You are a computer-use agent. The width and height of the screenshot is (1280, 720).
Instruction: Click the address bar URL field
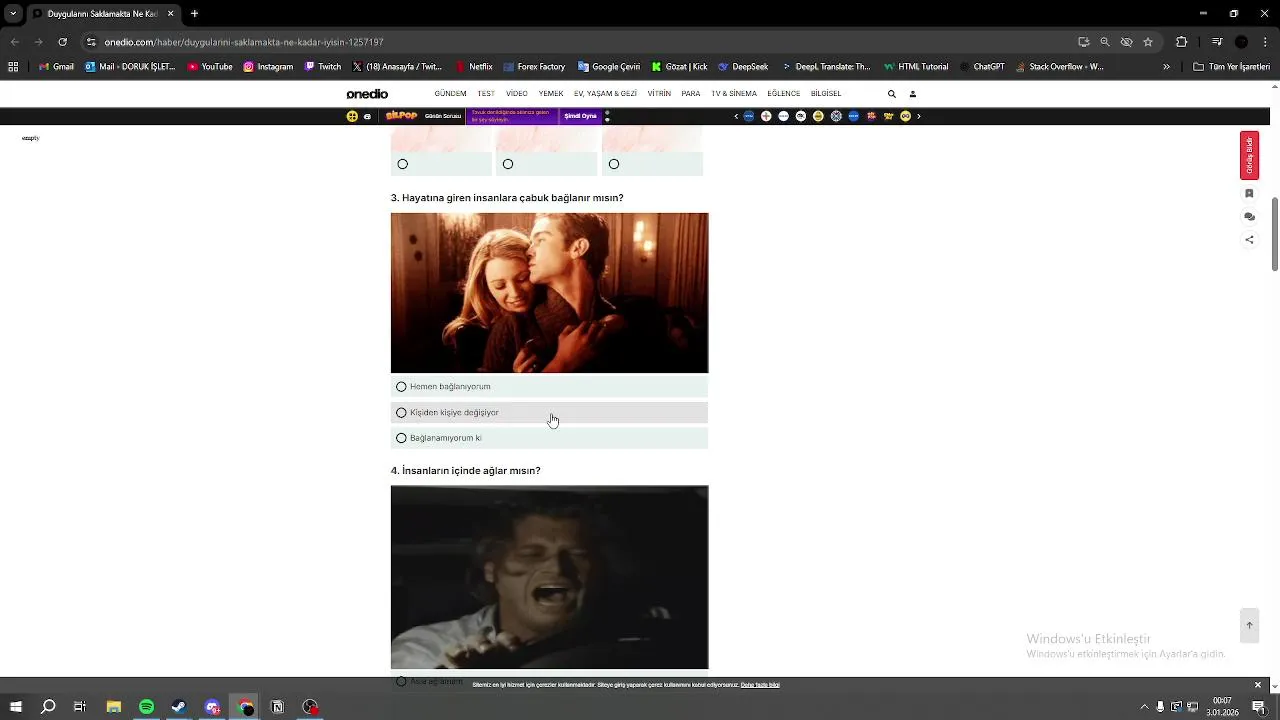(x=580, y=42)
